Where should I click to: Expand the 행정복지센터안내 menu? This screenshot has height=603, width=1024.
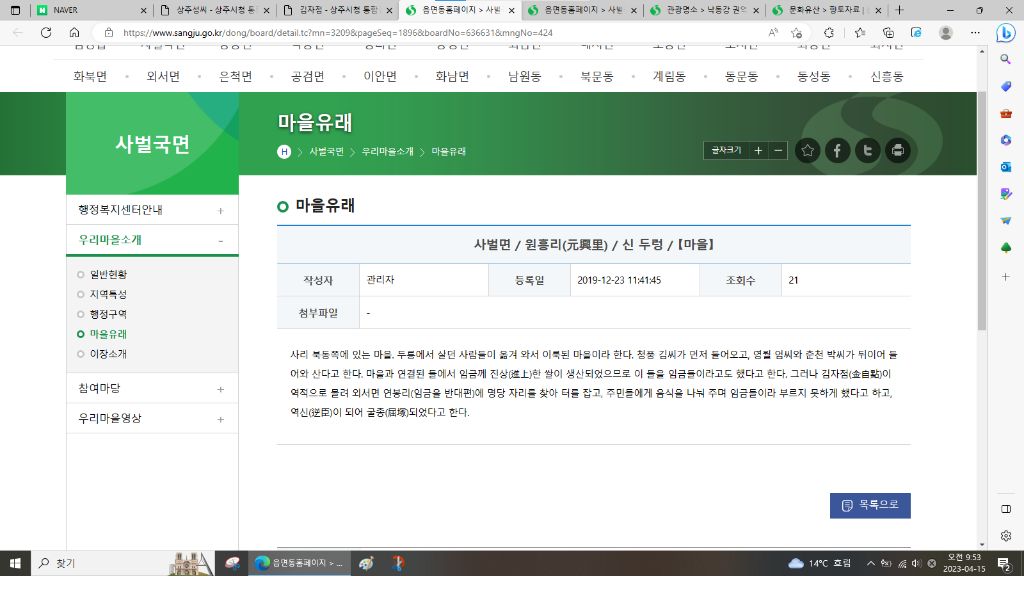[x=220, y=211]
